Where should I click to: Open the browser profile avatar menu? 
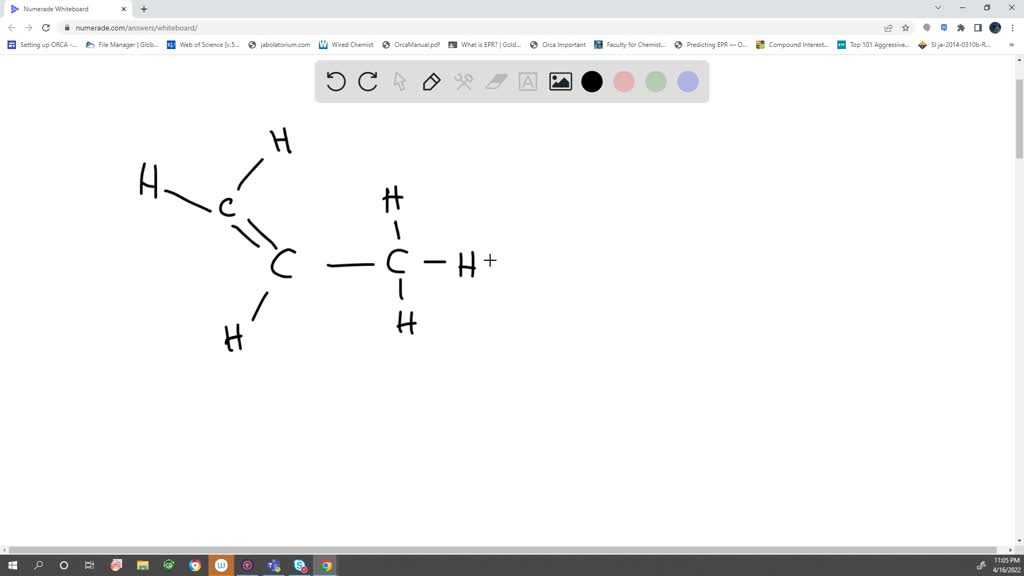click(994, 28)
